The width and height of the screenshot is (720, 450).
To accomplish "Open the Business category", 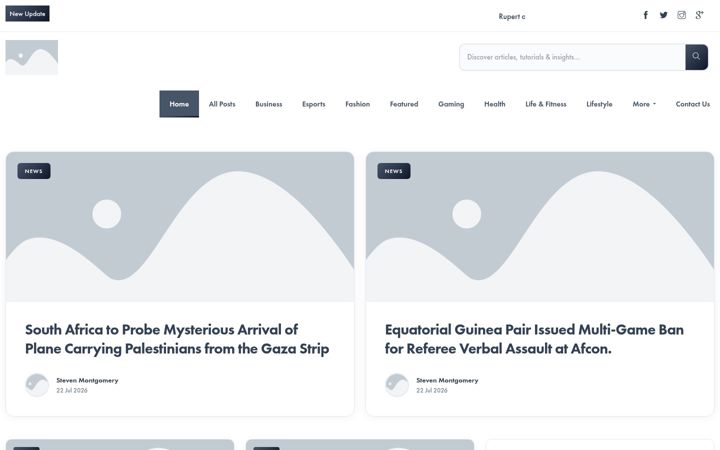I will (x=269, y=104).
